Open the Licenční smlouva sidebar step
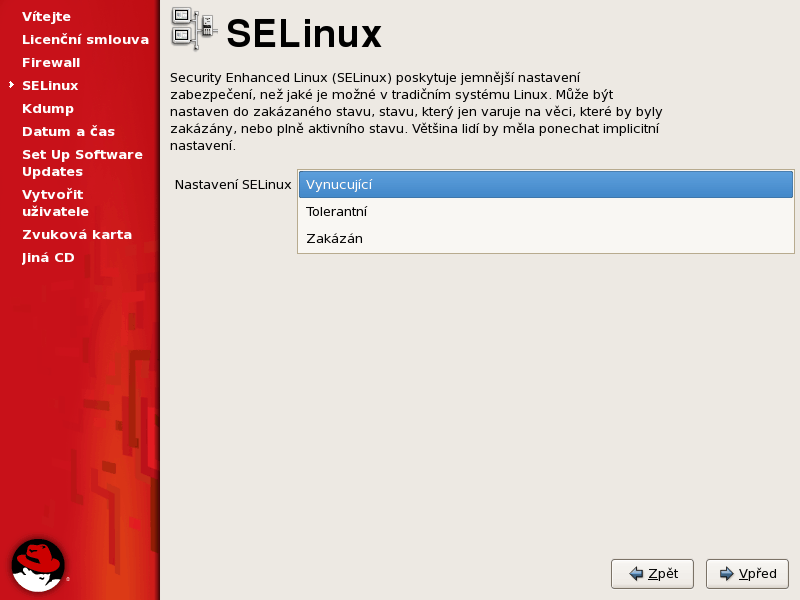The width and height of the screenshot is (800, 600). coord(85,39)
